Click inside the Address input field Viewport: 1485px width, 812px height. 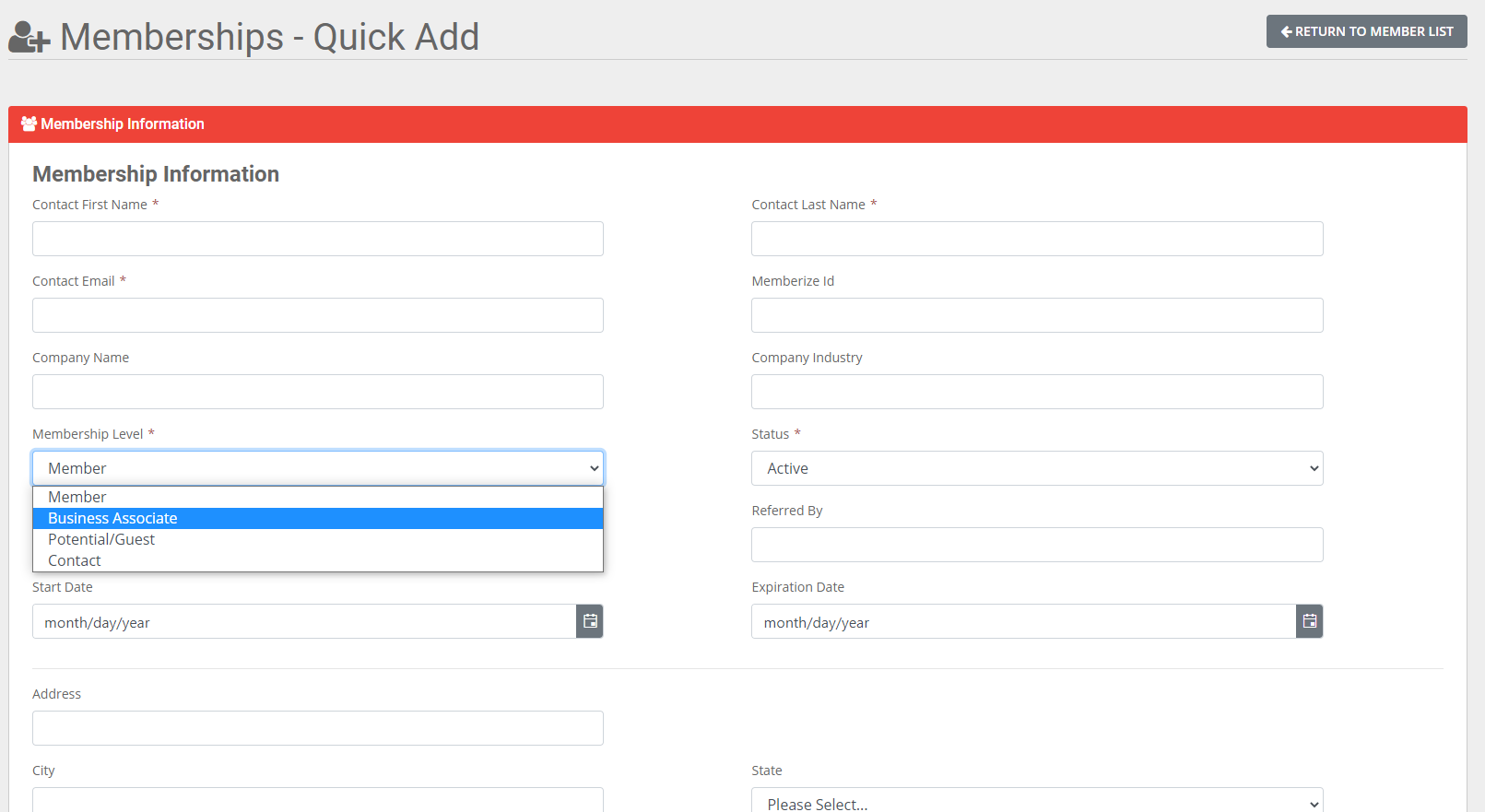(x=317, y=728)
